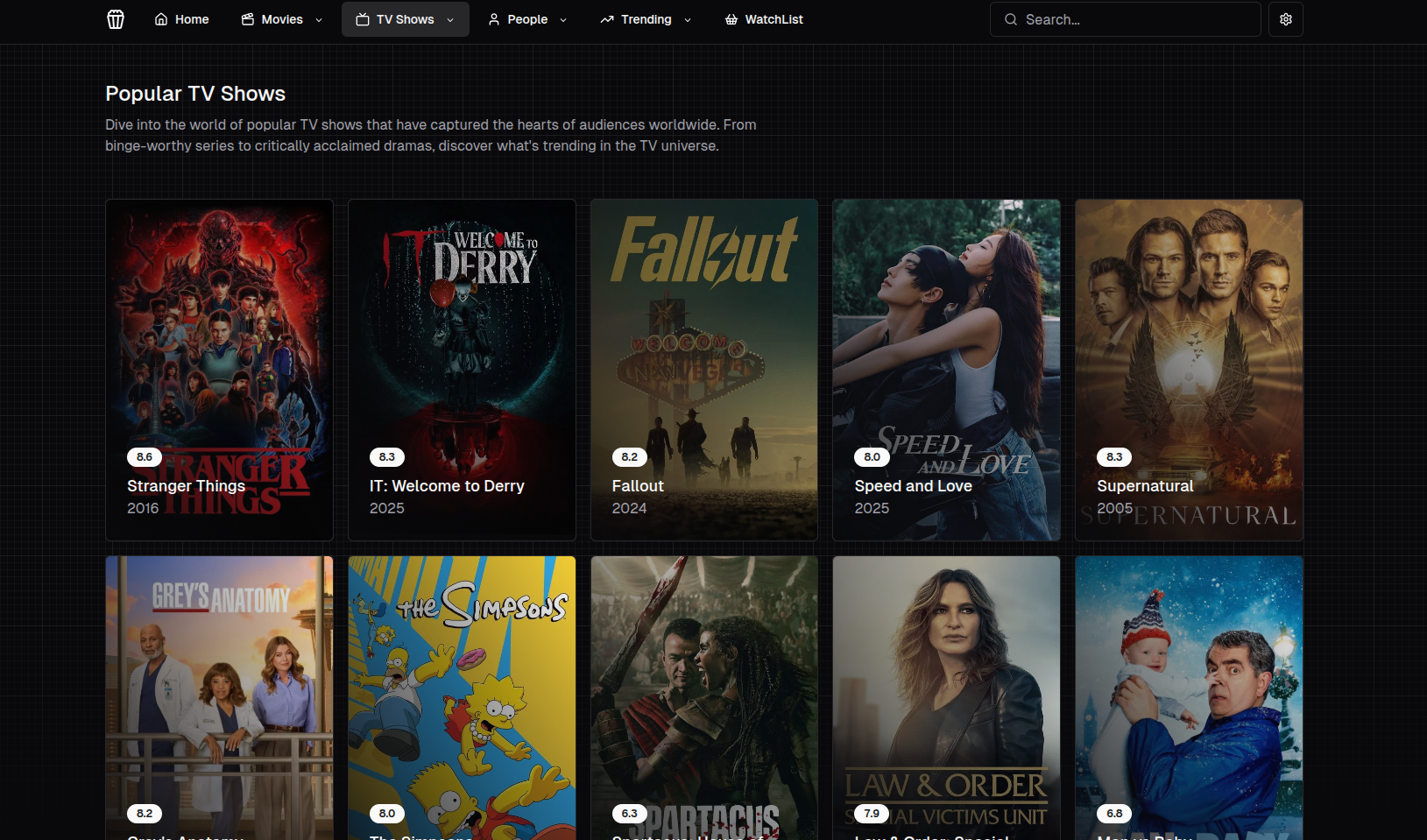Click the Fallout show title
This screenshot has width=1427, height=840.
[x=638, y=486]
